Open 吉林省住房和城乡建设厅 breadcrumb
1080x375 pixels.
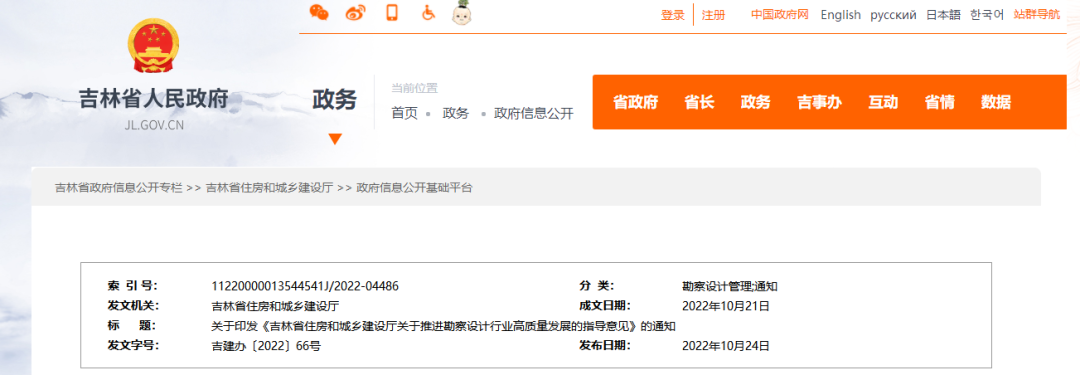coord(269,188)
